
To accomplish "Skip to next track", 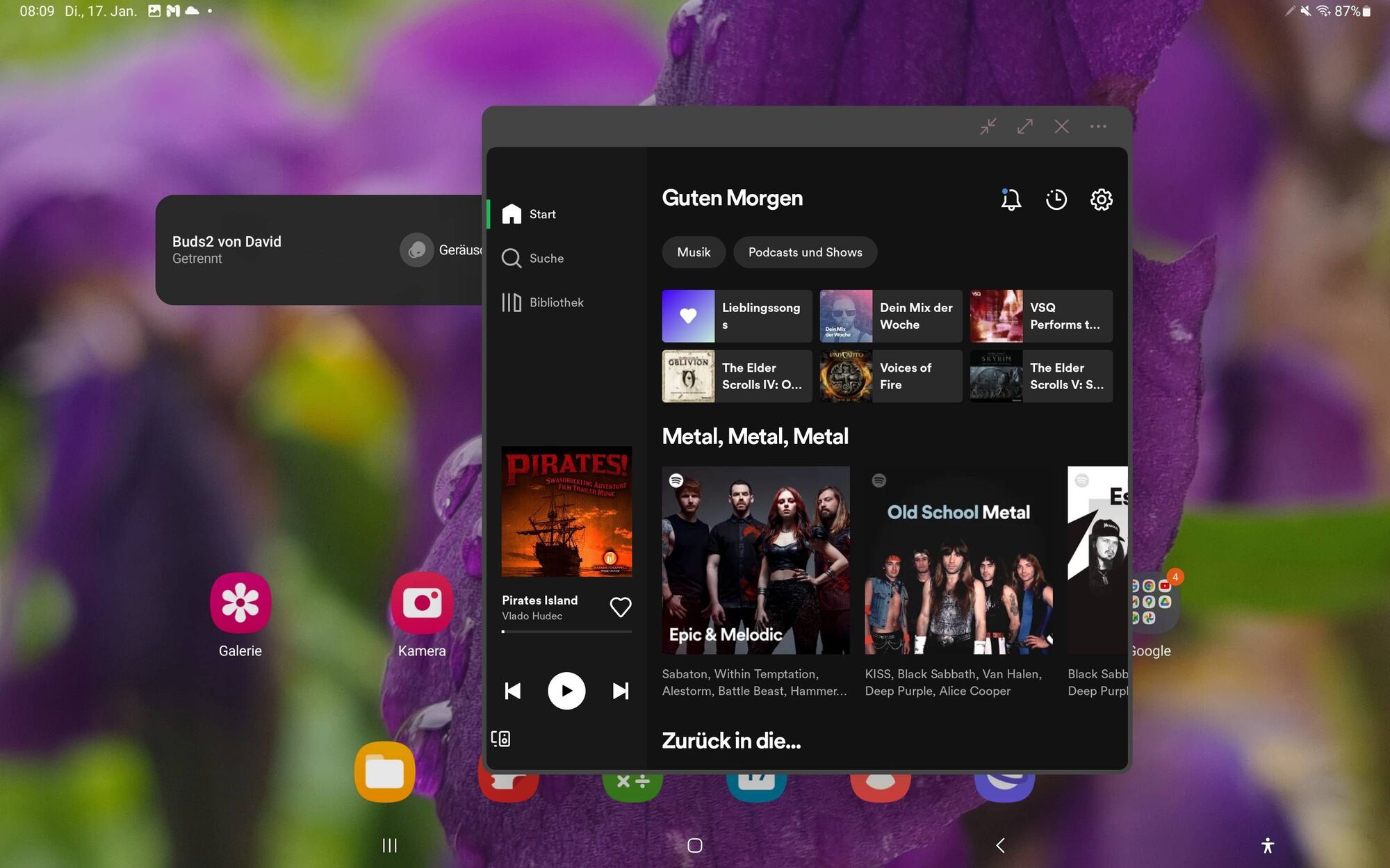I will [x=621, y=691].
